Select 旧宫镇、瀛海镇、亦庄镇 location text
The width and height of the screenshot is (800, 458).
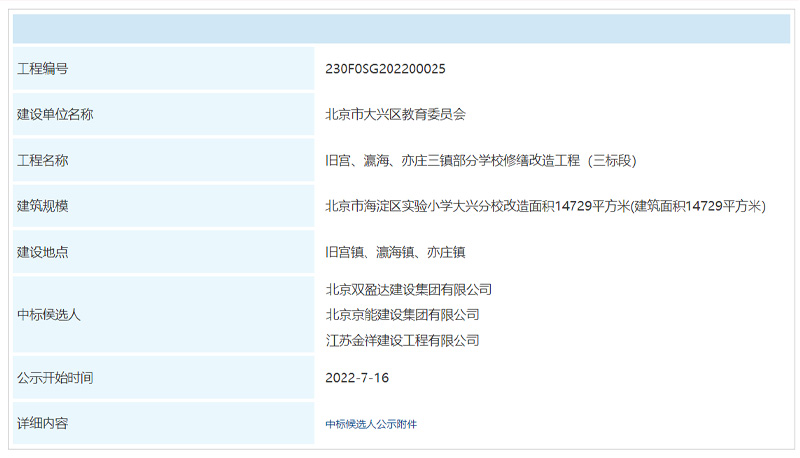click(395, 252)
